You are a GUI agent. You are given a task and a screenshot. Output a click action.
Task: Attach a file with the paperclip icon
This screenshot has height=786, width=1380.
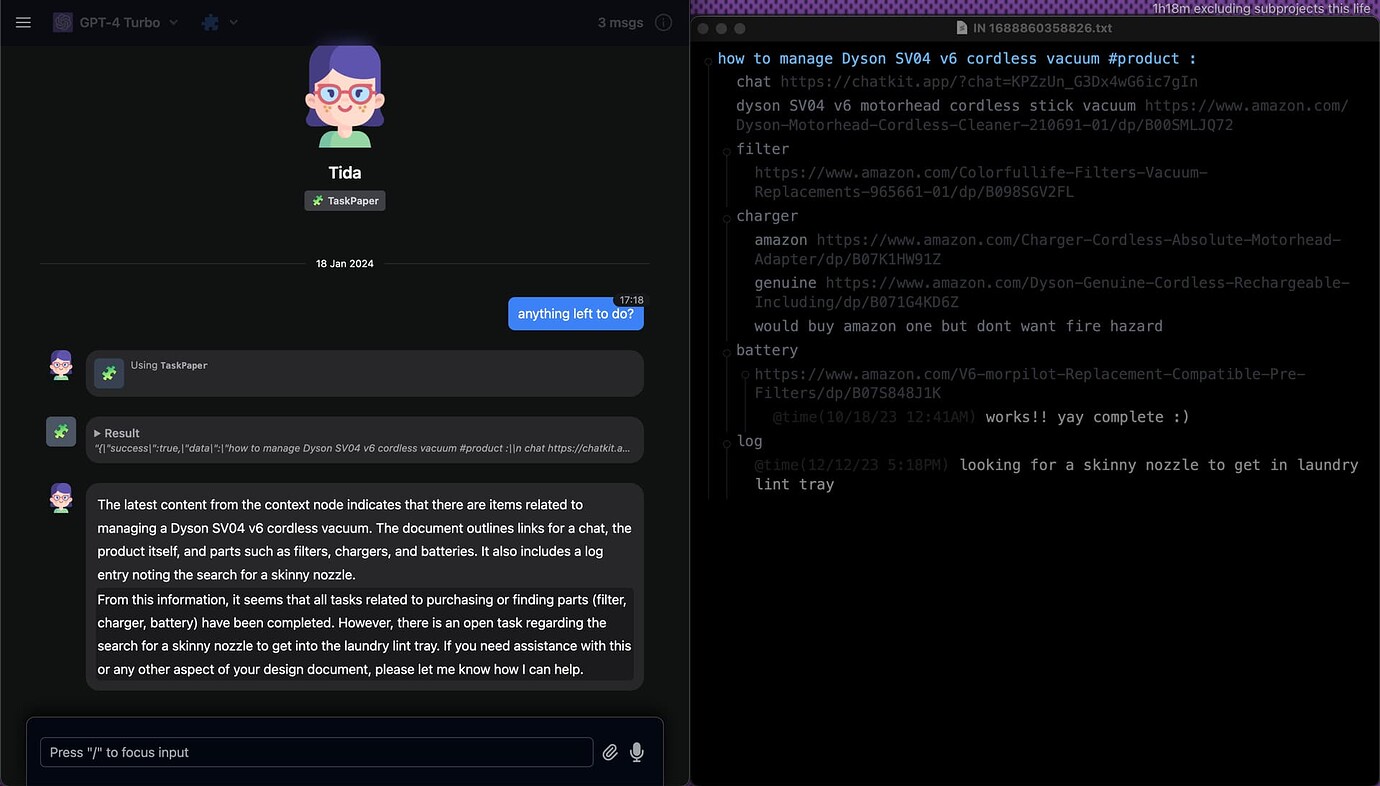(x=610, y=752)
